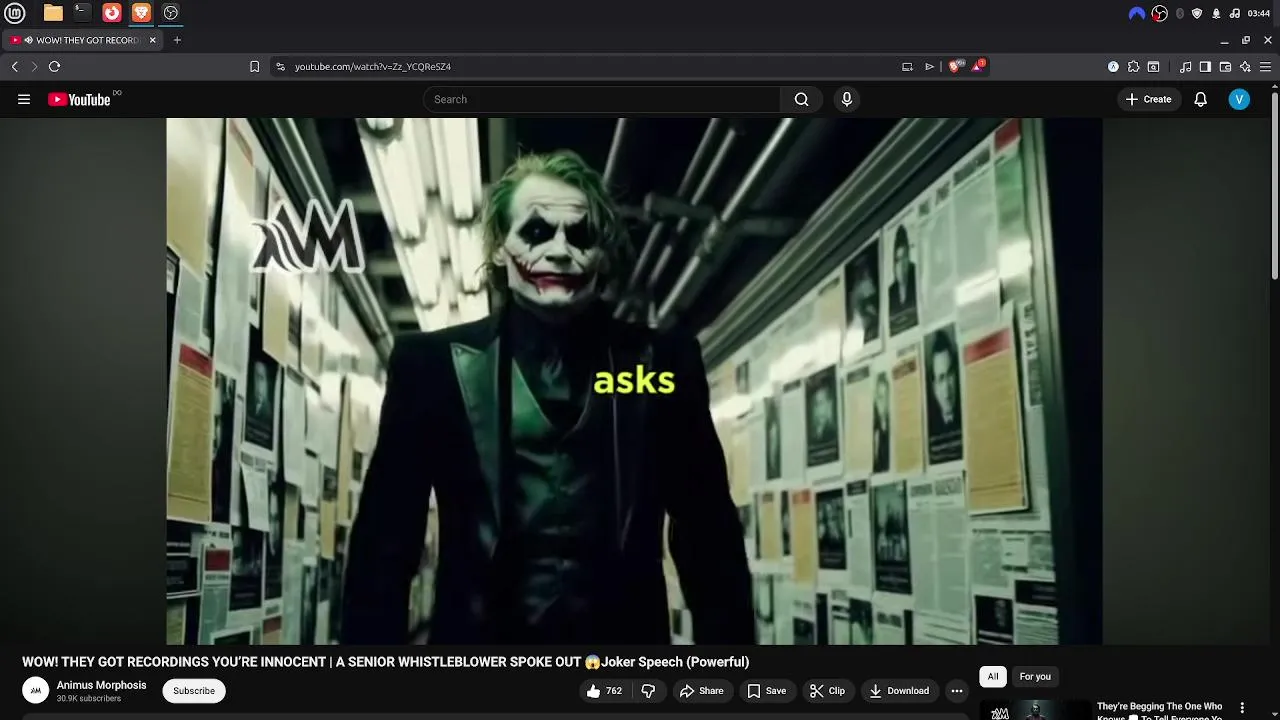Open the Create menu
The image size is (1280, 720).
1148,99
